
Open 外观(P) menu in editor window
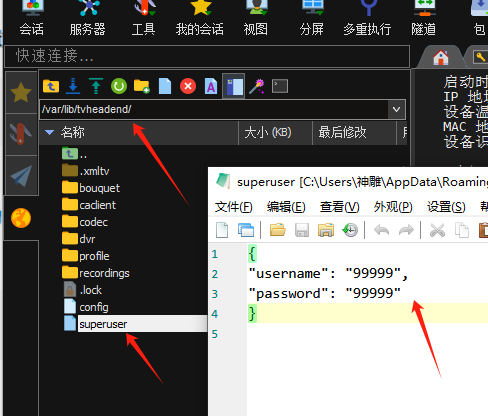[x=393, y=207]
